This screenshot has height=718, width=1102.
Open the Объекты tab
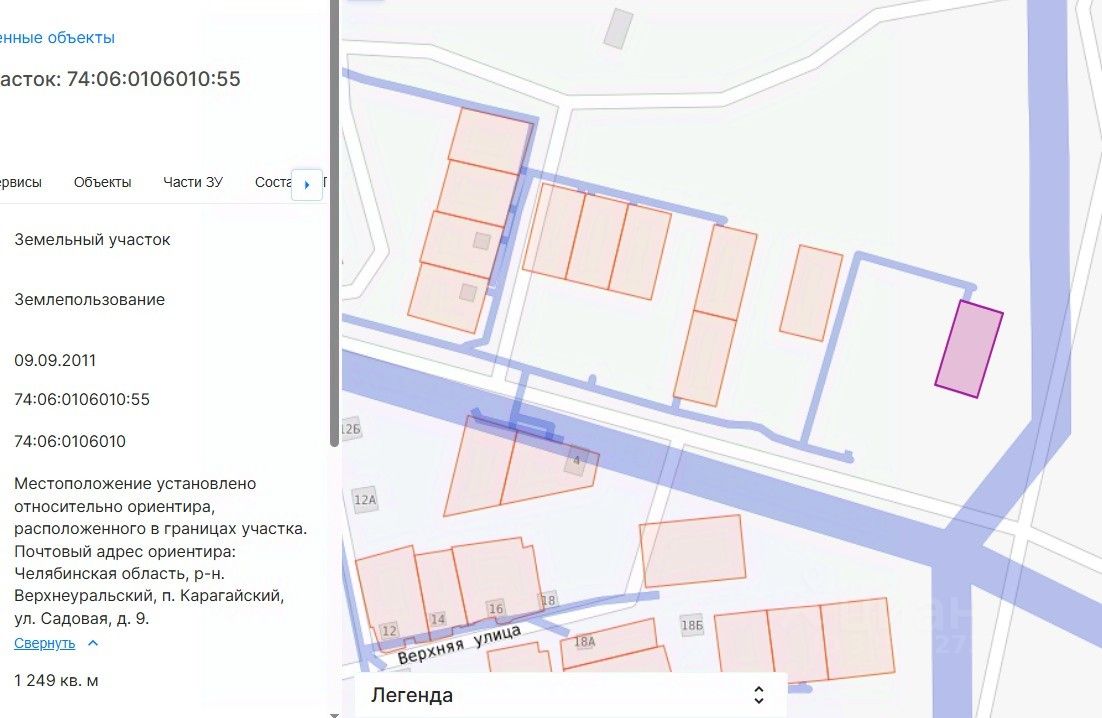pyautogui.click(x=102, y=182)
